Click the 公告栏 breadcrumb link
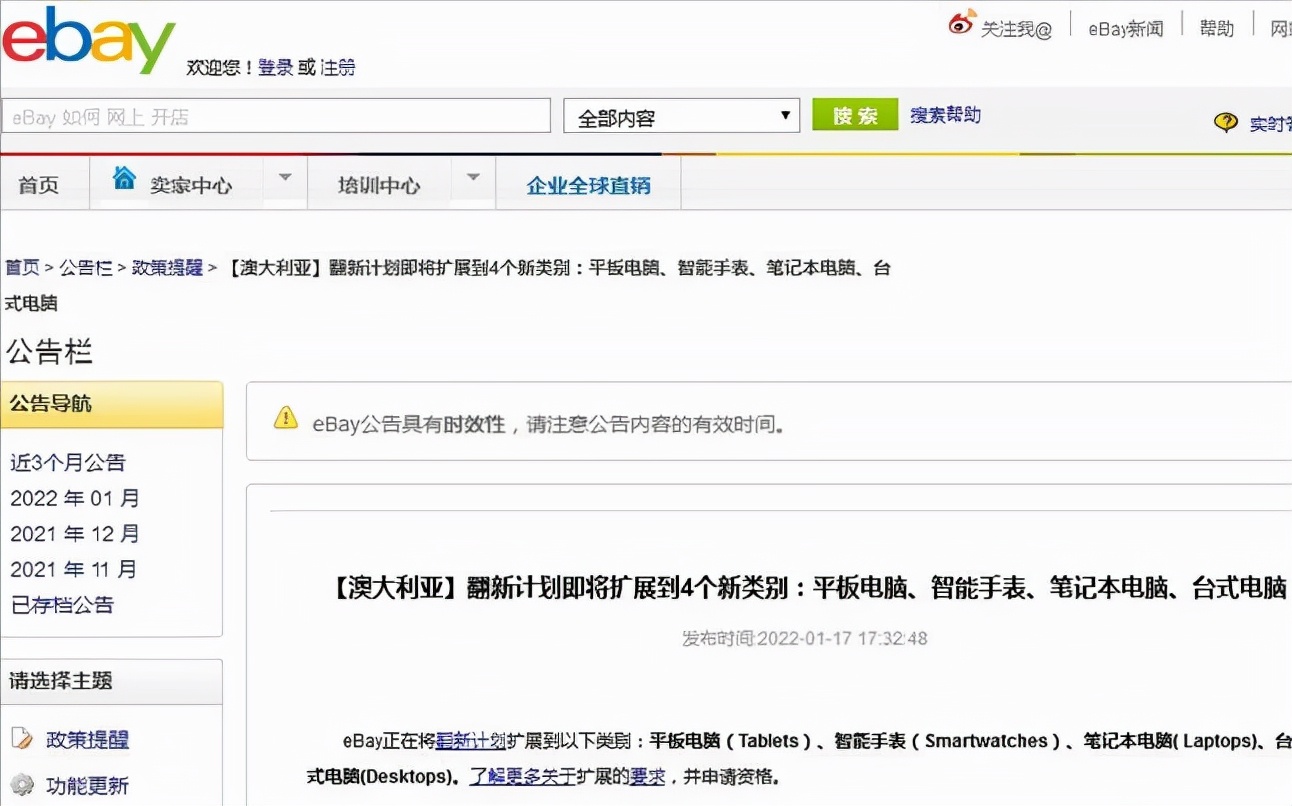 point(78,267)
